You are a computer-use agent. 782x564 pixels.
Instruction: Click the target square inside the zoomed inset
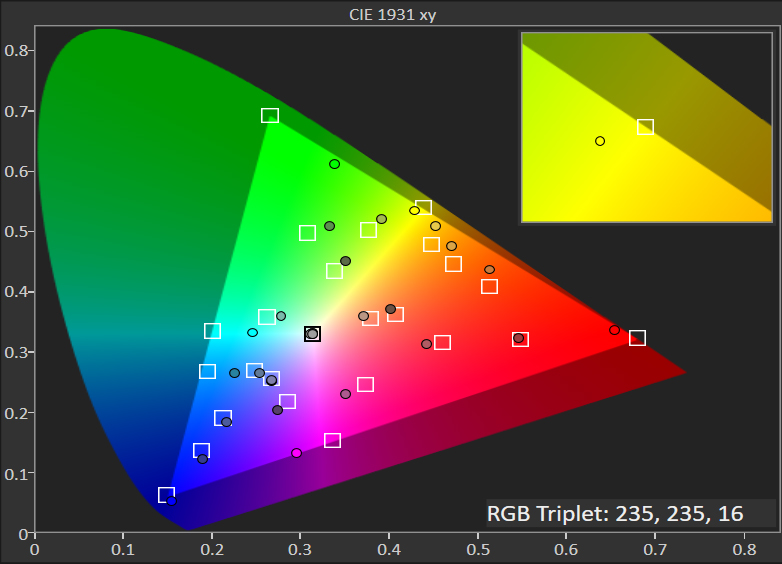pyautogui.click(x=645, y=127)
